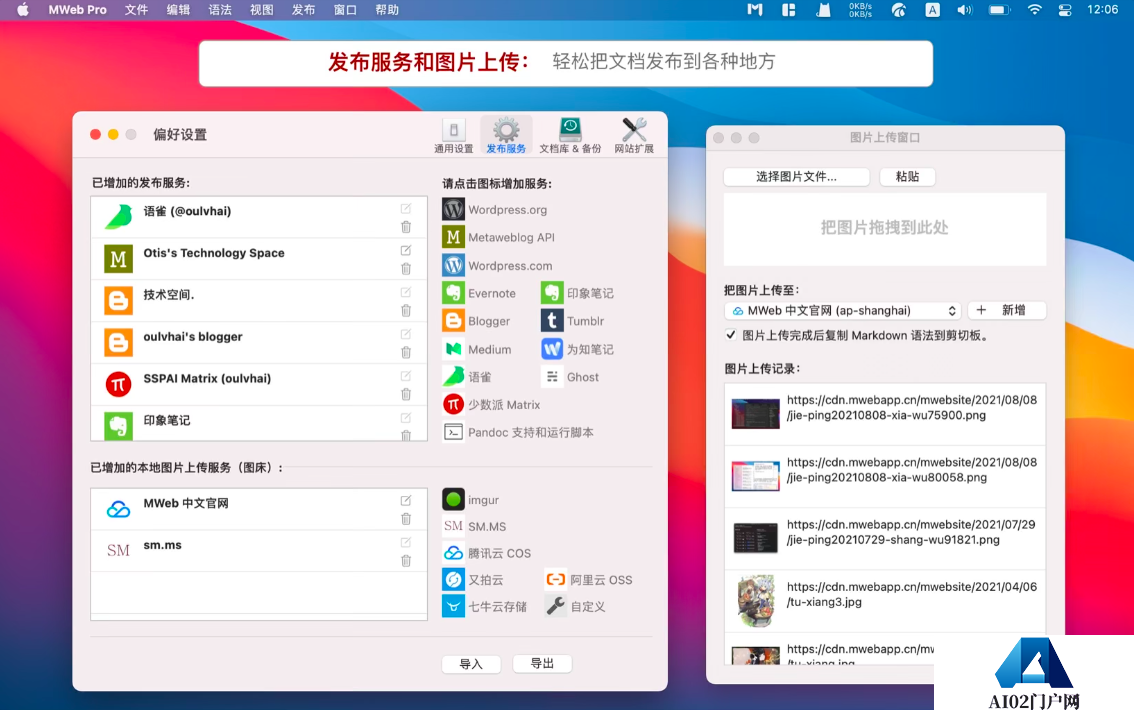Click the 粘贴 paste button
1134x710 pixels.
907,176
